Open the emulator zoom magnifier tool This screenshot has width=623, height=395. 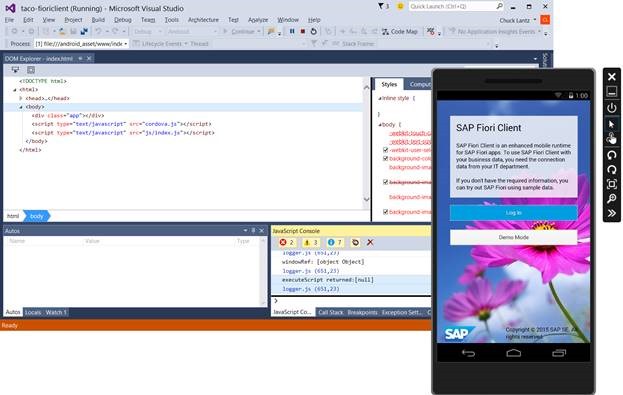(x=612, y=199)
